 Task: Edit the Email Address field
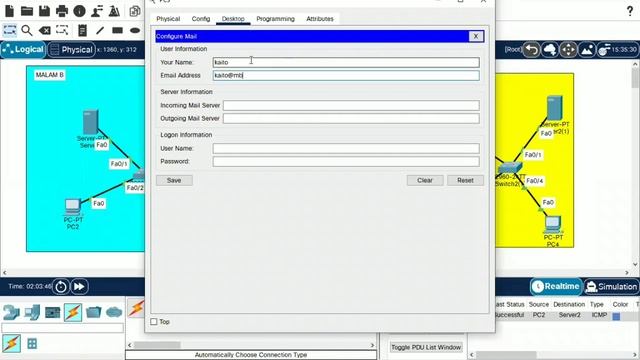[x=346, y=76]
